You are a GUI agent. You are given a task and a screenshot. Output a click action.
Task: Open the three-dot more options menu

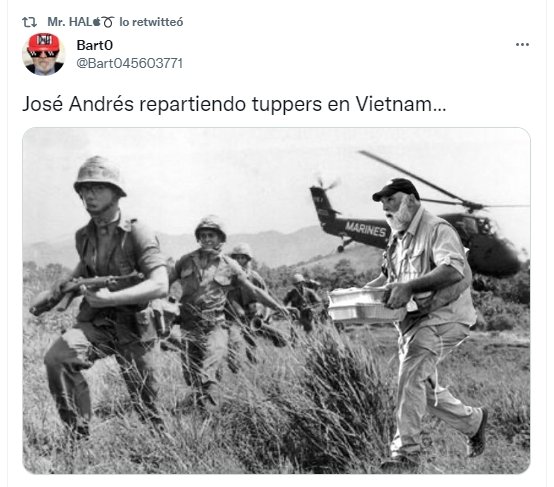[522, 45]
